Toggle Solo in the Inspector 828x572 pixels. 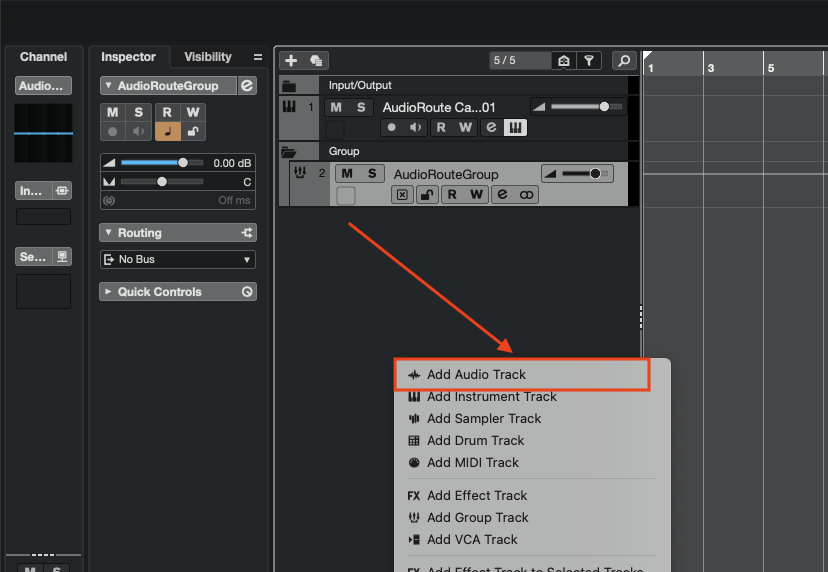click(x=139, y=112)
